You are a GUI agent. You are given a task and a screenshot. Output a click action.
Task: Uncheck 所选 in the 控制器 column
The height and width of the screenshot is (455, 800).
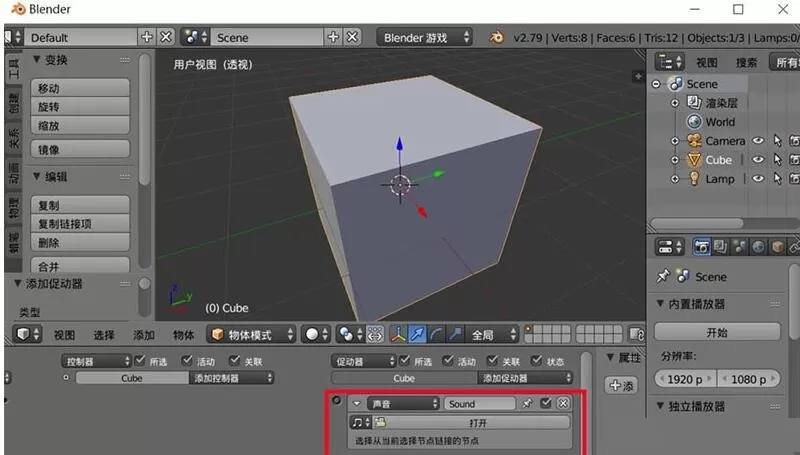point(140,361)
